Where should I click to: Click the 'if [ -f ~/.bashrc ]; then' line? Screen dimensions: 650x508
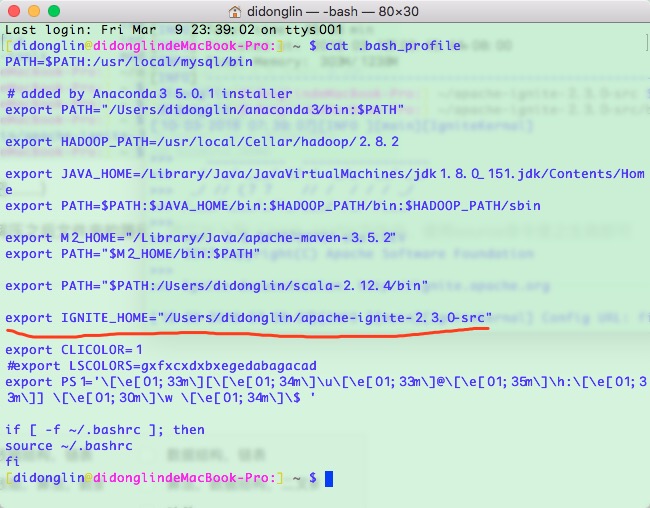[105, 430]
